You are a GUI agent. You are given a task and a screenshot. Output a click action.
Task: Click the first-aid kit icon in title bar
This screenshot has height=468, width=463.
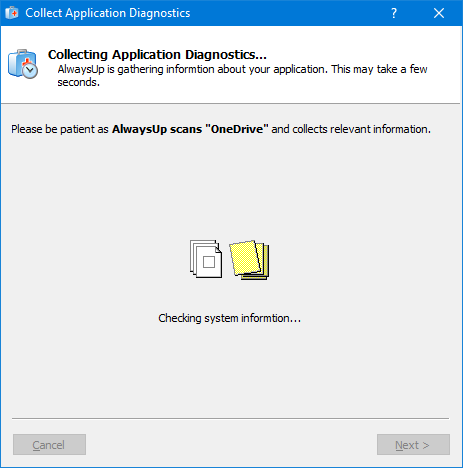pos(12,13)
